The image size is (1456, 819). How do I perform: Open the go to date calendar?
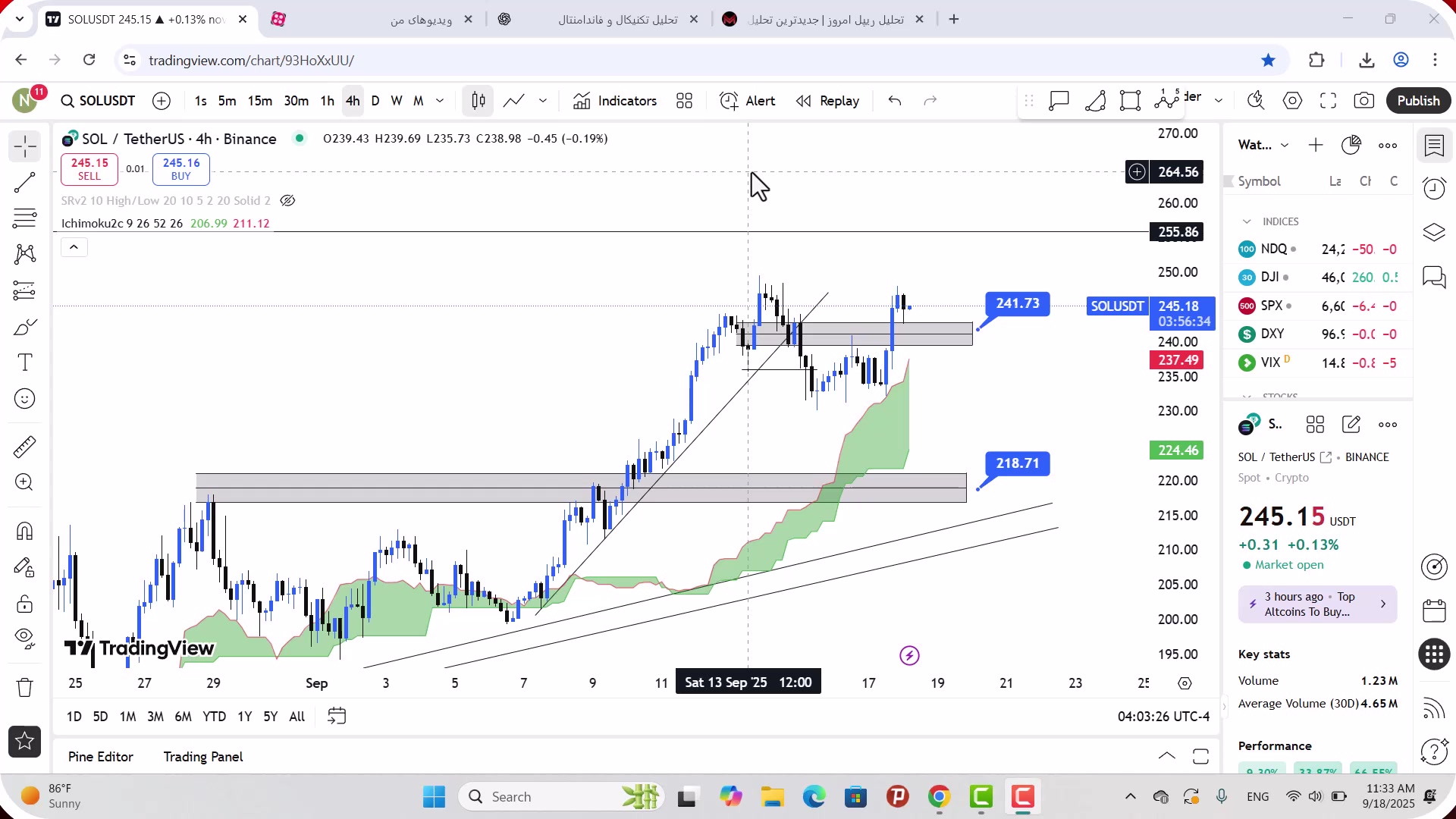[337, 717]
